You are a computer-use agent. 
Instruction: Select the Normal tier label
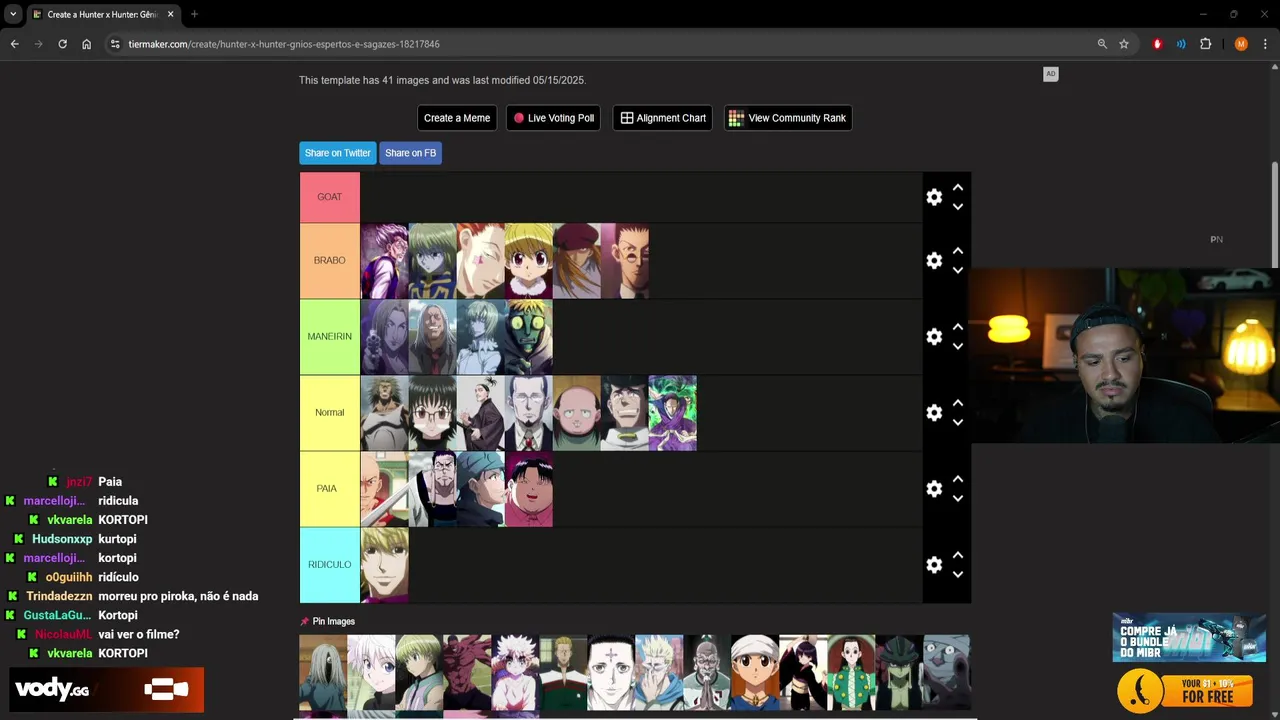[330, 413]
